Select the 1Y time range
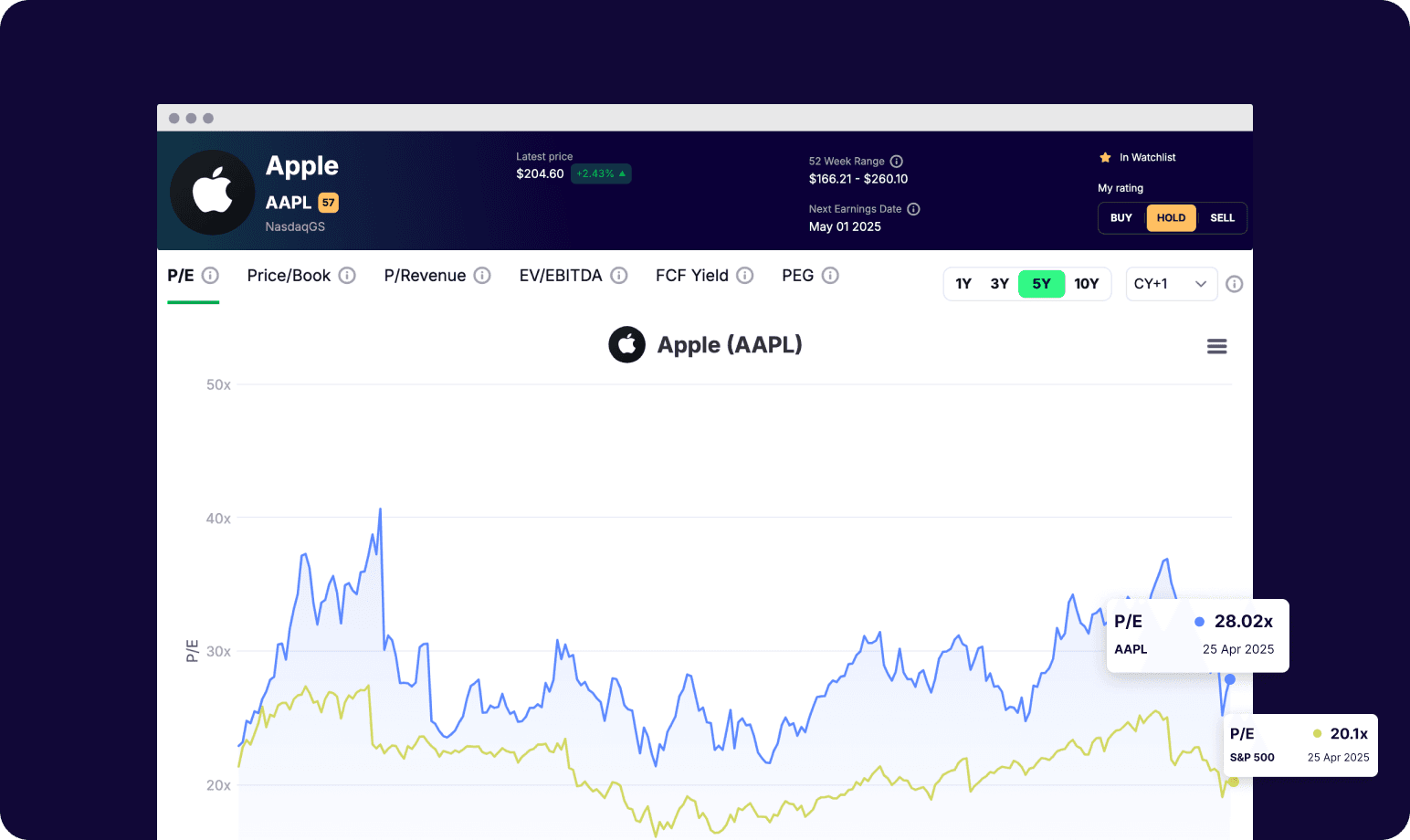Viewport: 1410px width, 840px height. [963, 284]
